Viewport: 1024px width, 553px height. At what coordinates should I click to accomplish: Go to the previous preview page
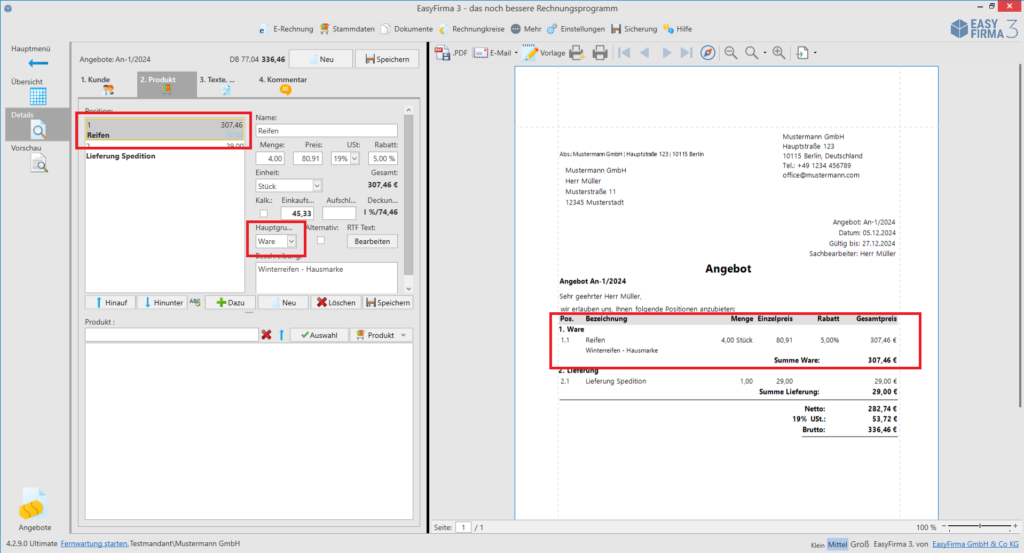click(645, 53)
